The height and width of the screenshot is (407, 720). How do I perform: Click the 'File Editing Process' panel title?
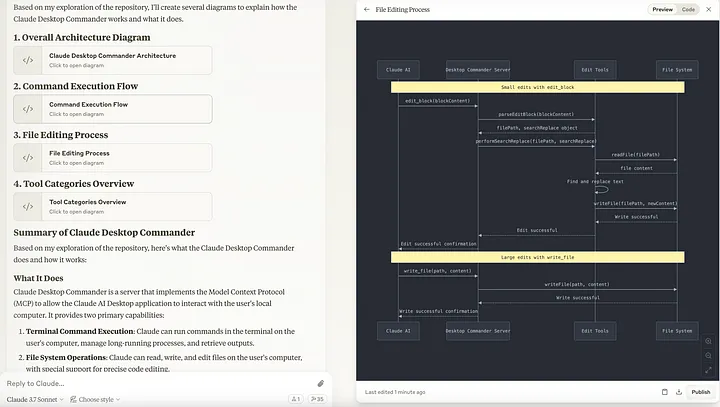[x=403, y=9]
